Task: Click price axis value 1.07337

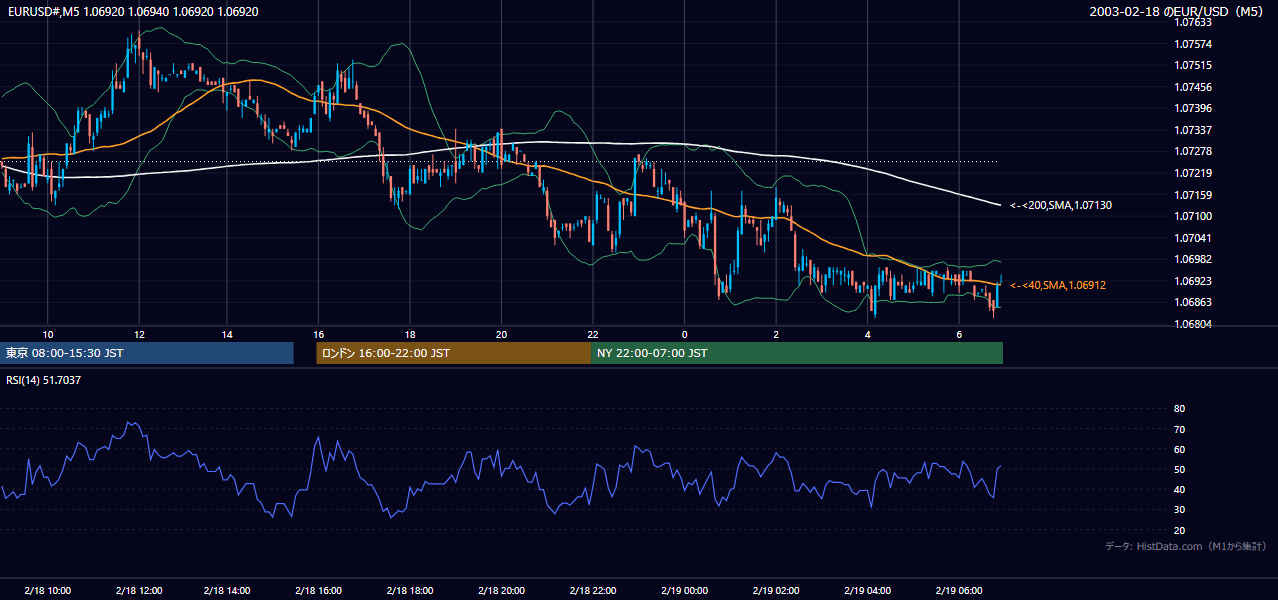Action: click(x=1192, y=130)
